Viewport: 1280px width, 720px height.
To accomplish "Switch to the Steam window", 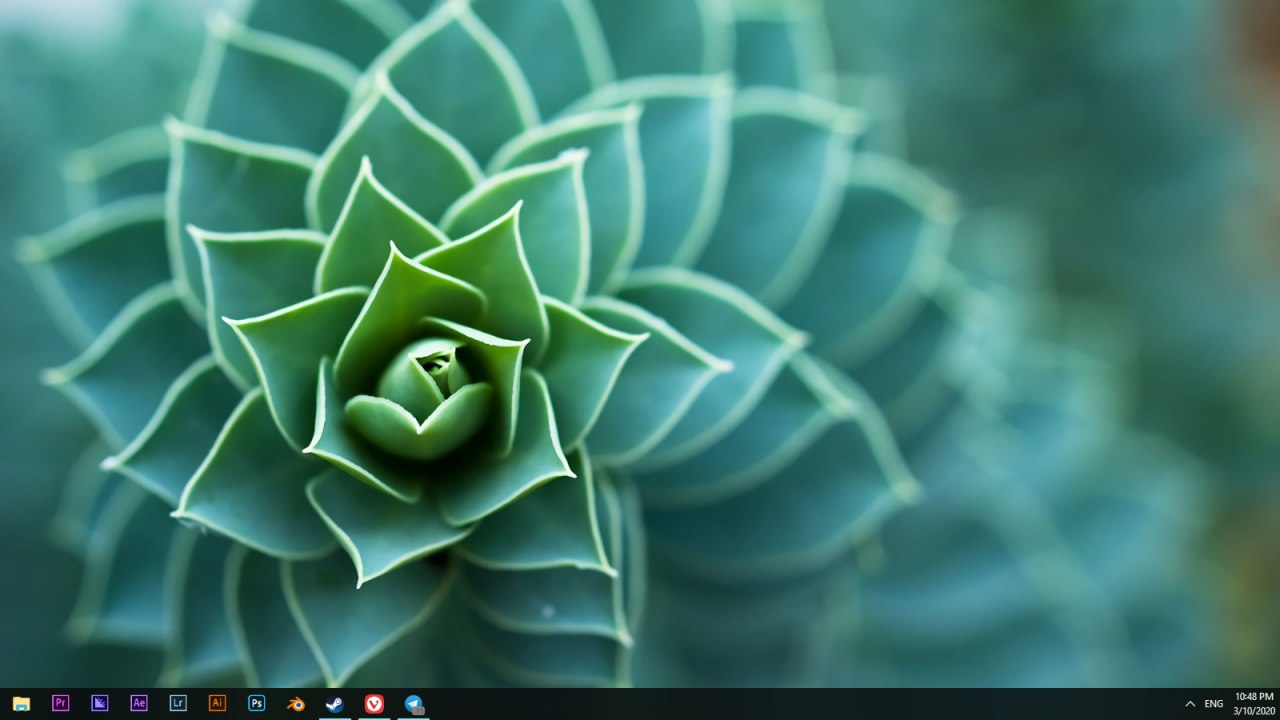I will [x=335, y=703].
